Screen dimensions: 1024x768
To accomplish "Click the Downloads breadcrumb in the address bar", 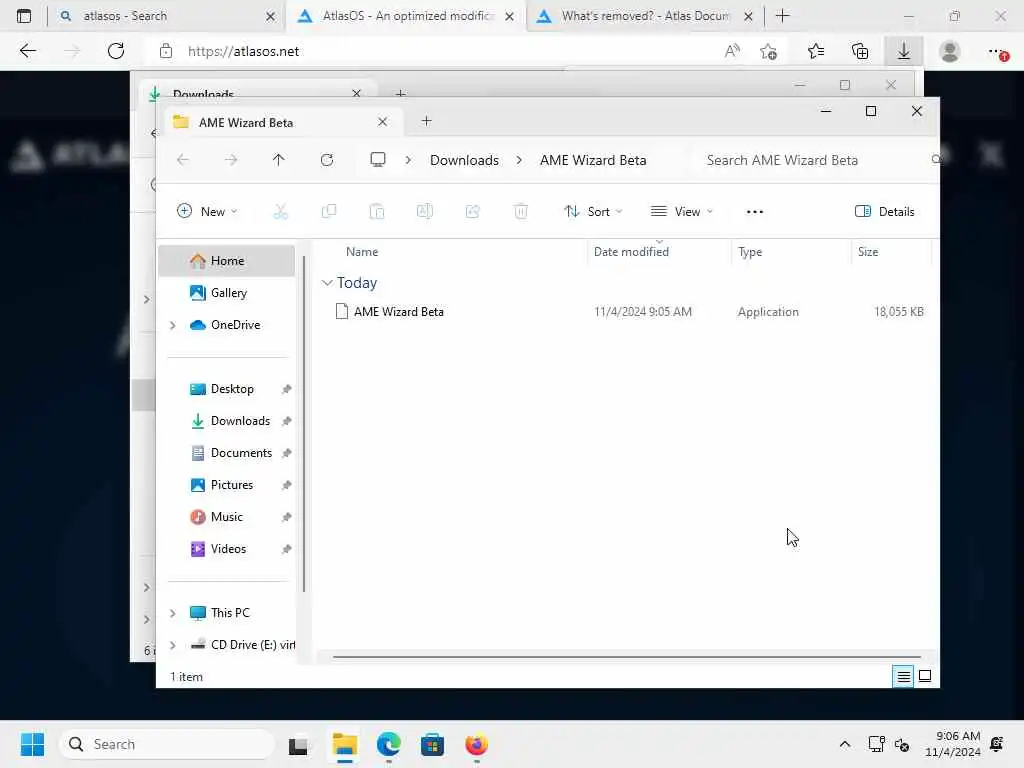I will point(464,161).
